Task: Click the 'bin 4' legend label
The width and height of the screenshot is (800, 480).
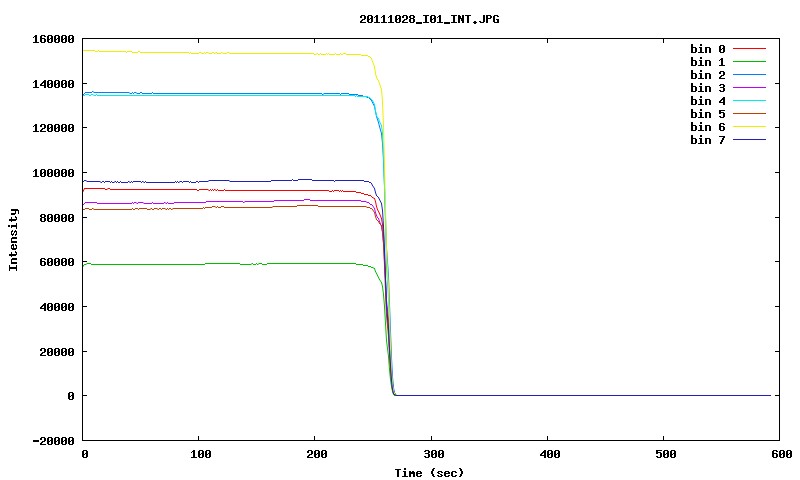Action: [x=708, y=101]
